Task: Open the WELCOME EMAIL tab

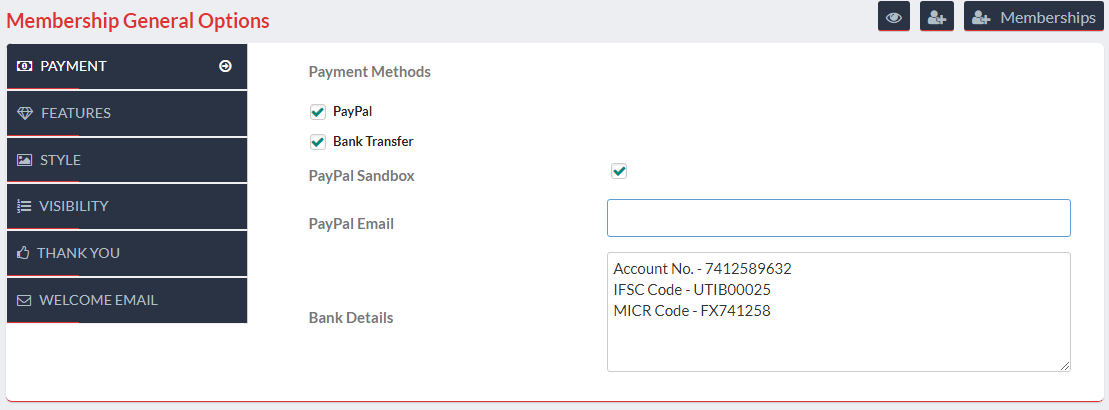Action: tap(127, 300)
